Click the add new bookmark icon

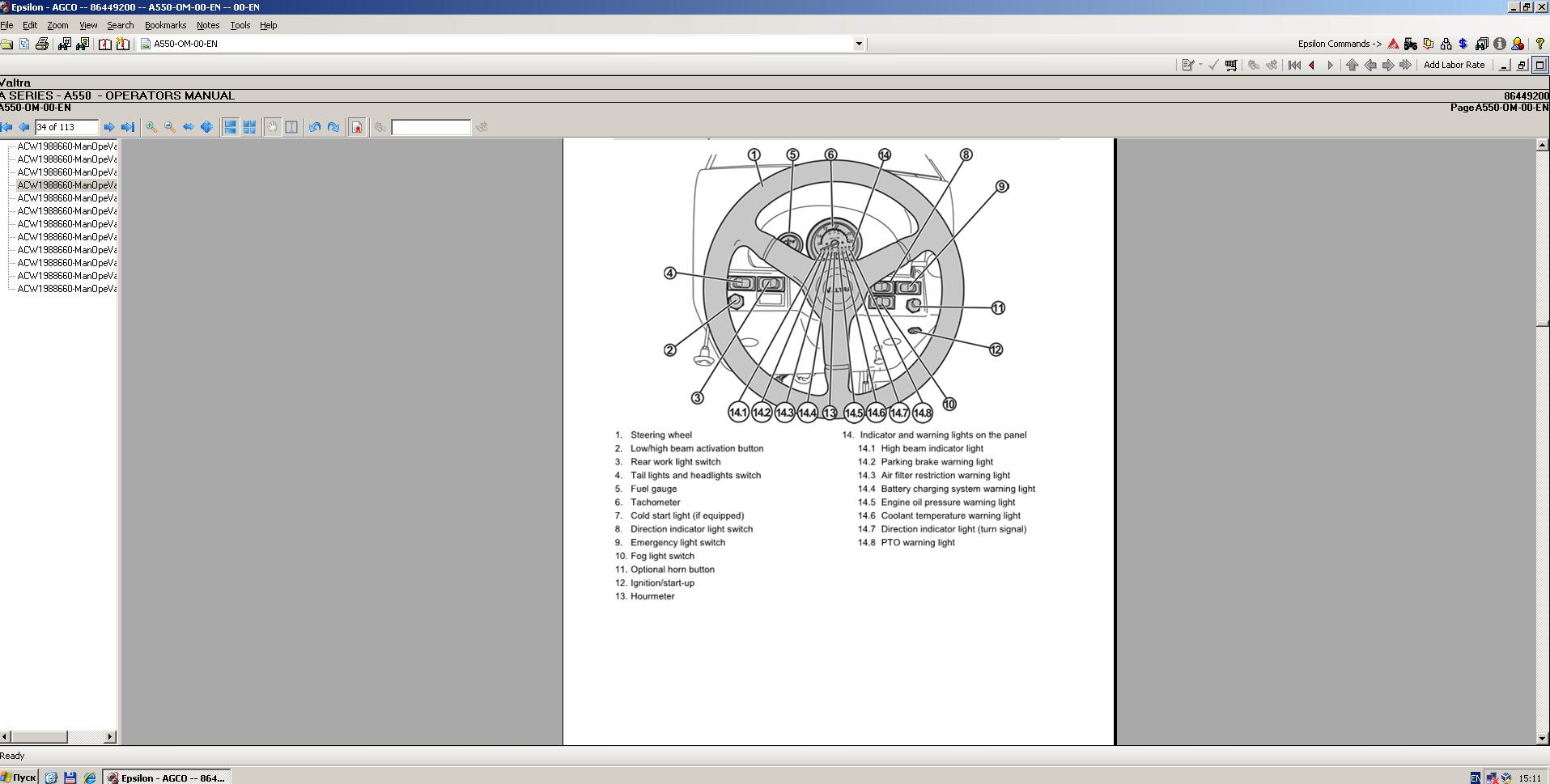pos(123,44)
